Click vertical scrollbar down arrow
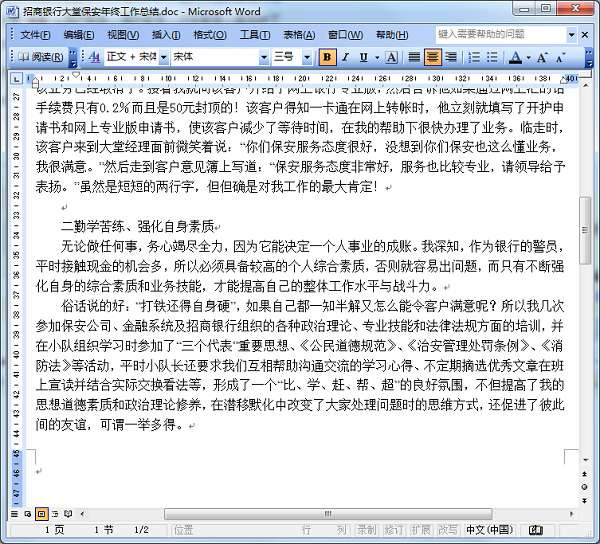This screenshot has height=544, width=600. coord(585,459)
